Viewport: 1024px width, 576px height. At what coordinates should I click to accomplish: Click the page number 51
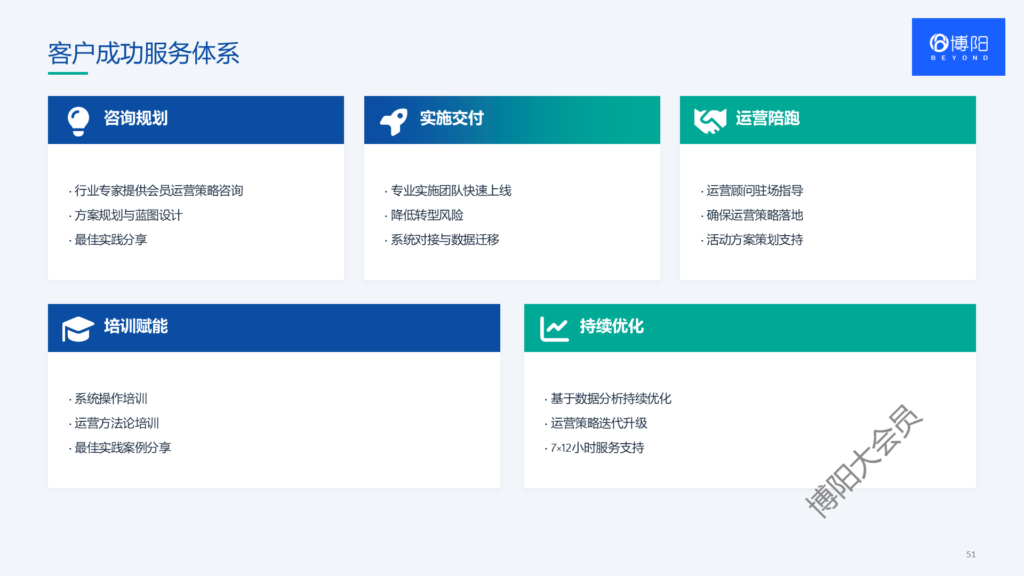[970, 554]
